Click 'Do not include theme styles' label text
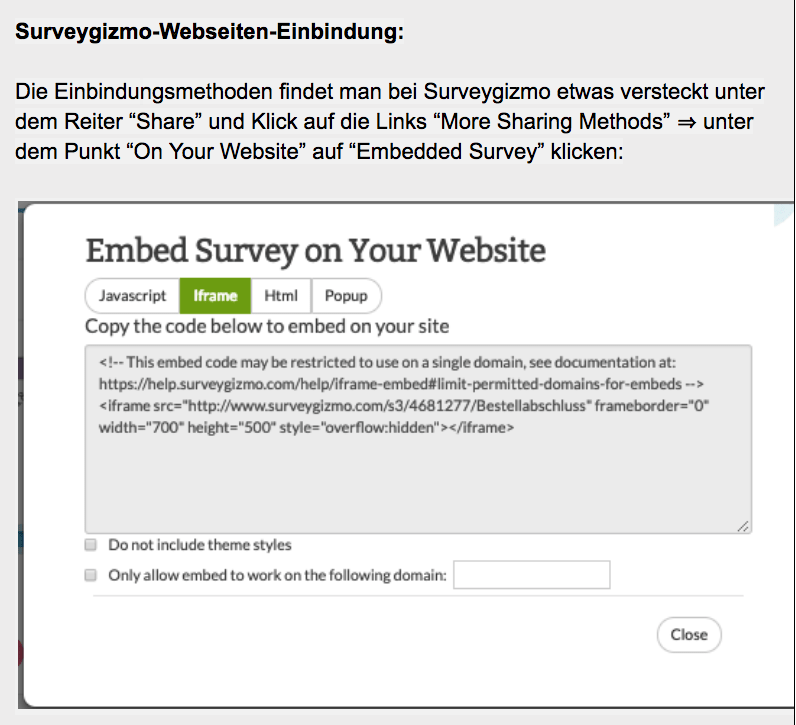 200,545
